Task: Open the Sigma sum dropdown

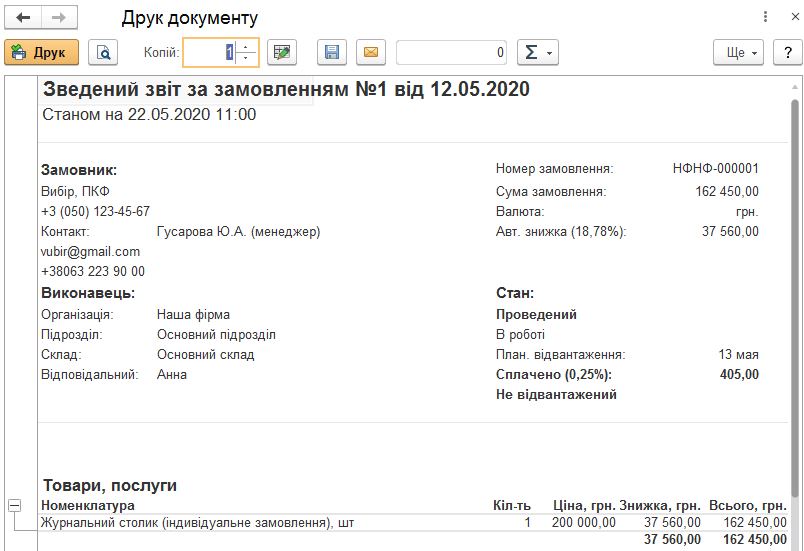Action: tap(538, 52)
